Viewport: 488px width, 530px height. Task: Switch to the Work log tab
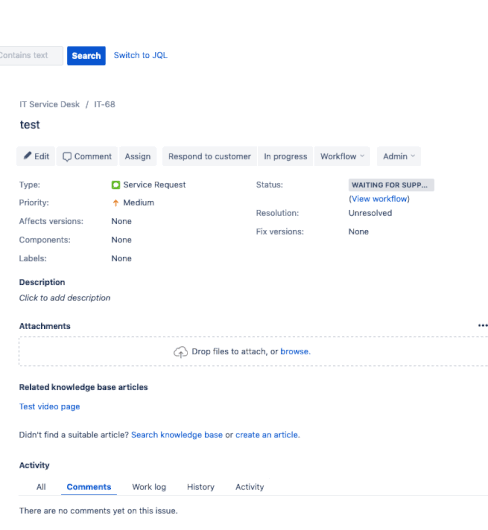coord(149,487)
